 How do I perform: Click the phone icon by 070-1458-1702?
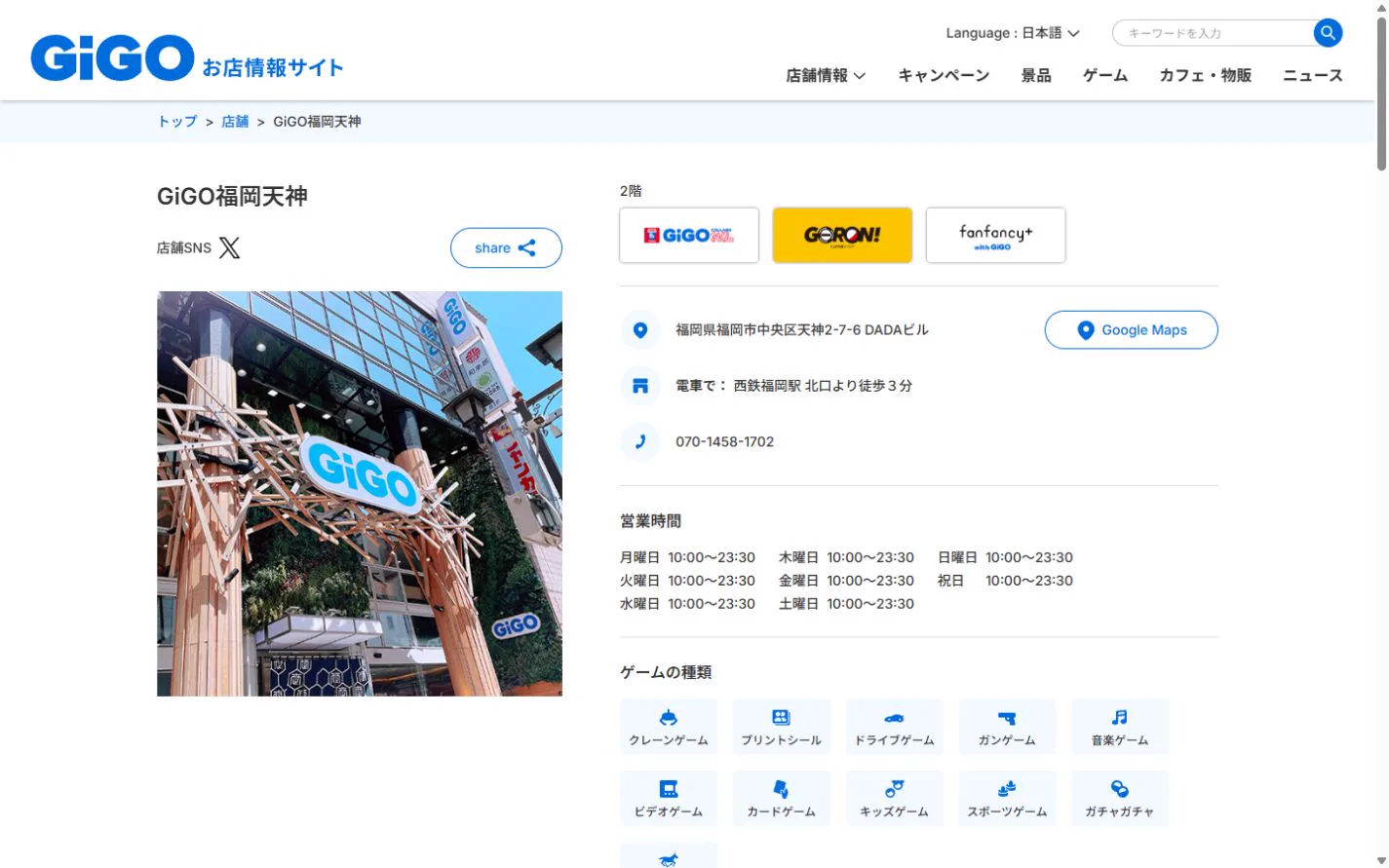click(640, 441)
